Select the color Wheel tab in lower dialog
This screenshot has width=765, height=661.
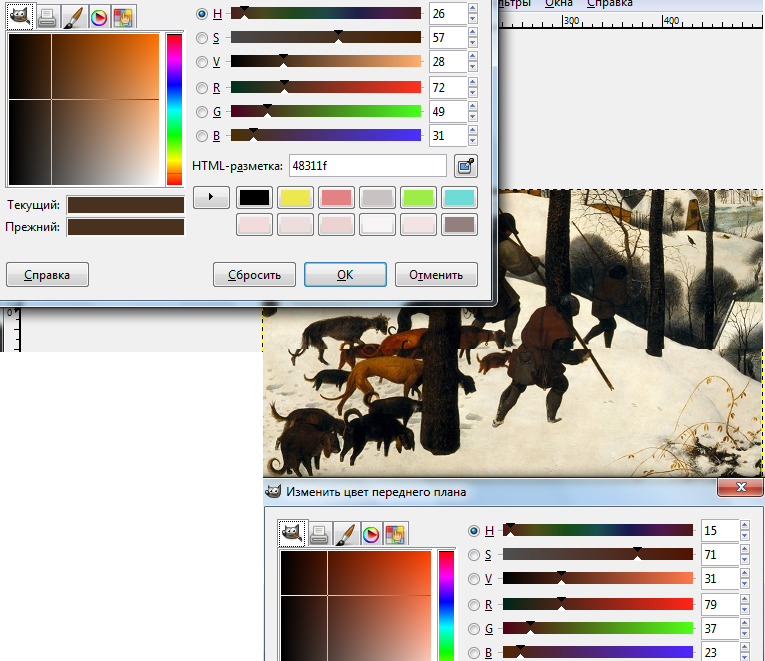point(371,533)
